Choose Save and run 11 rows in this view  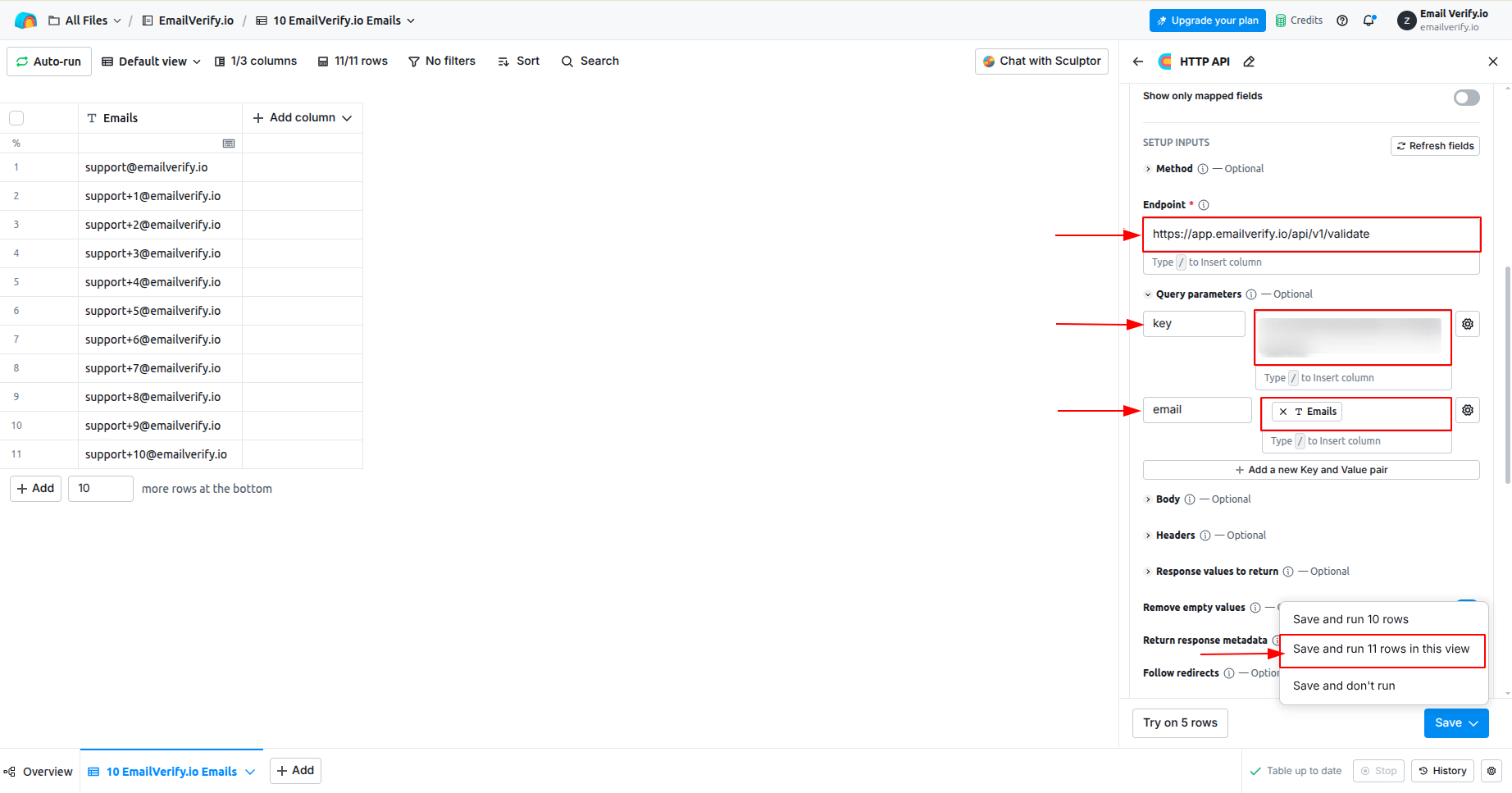1384,649
